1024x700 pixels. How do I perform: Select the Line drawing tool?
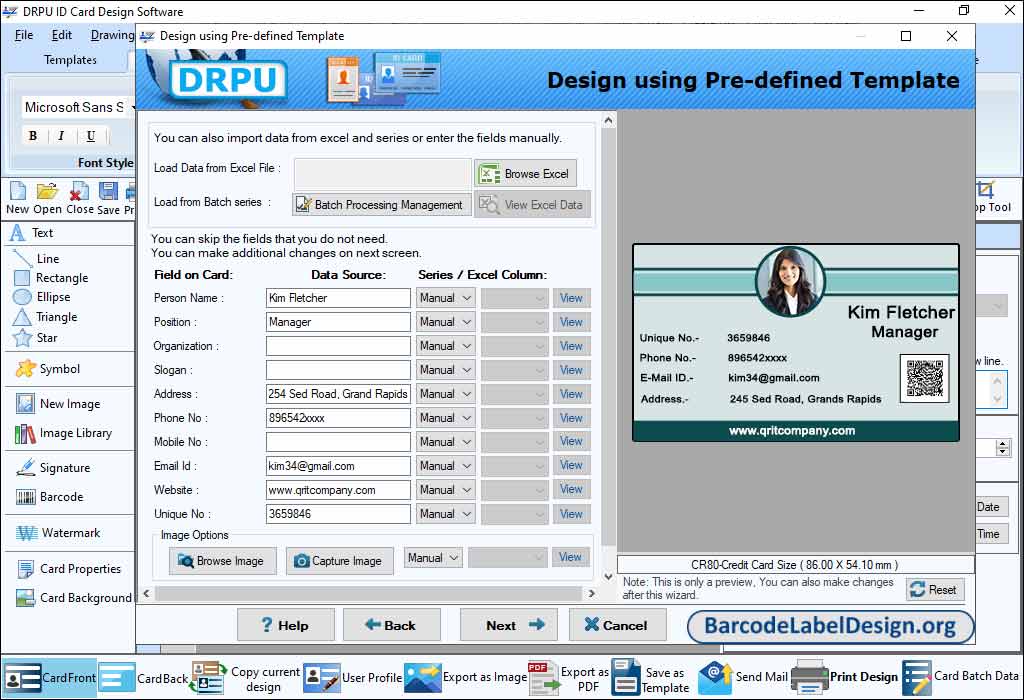tap(36, 259)
